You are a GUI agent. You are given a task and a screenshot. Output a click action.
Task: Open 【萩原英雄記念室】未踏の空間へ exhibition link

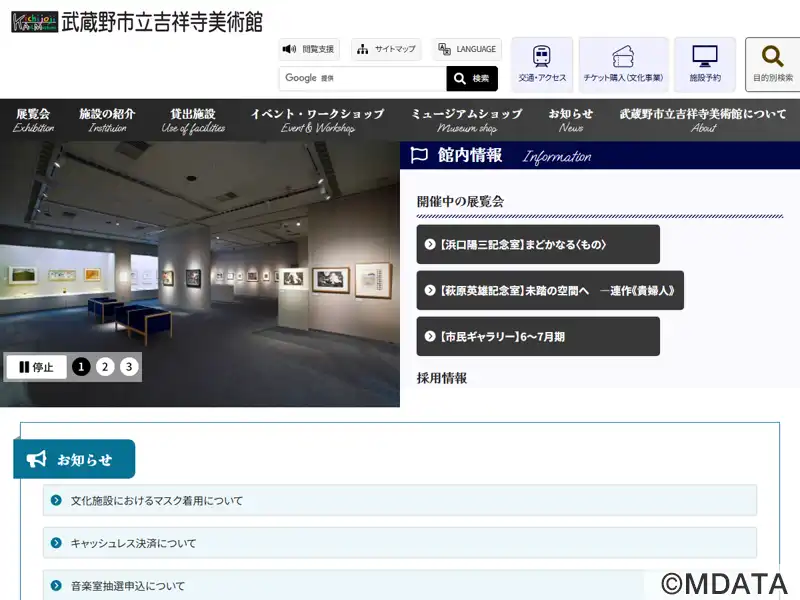pyautogui.click(x=550, y=290)
